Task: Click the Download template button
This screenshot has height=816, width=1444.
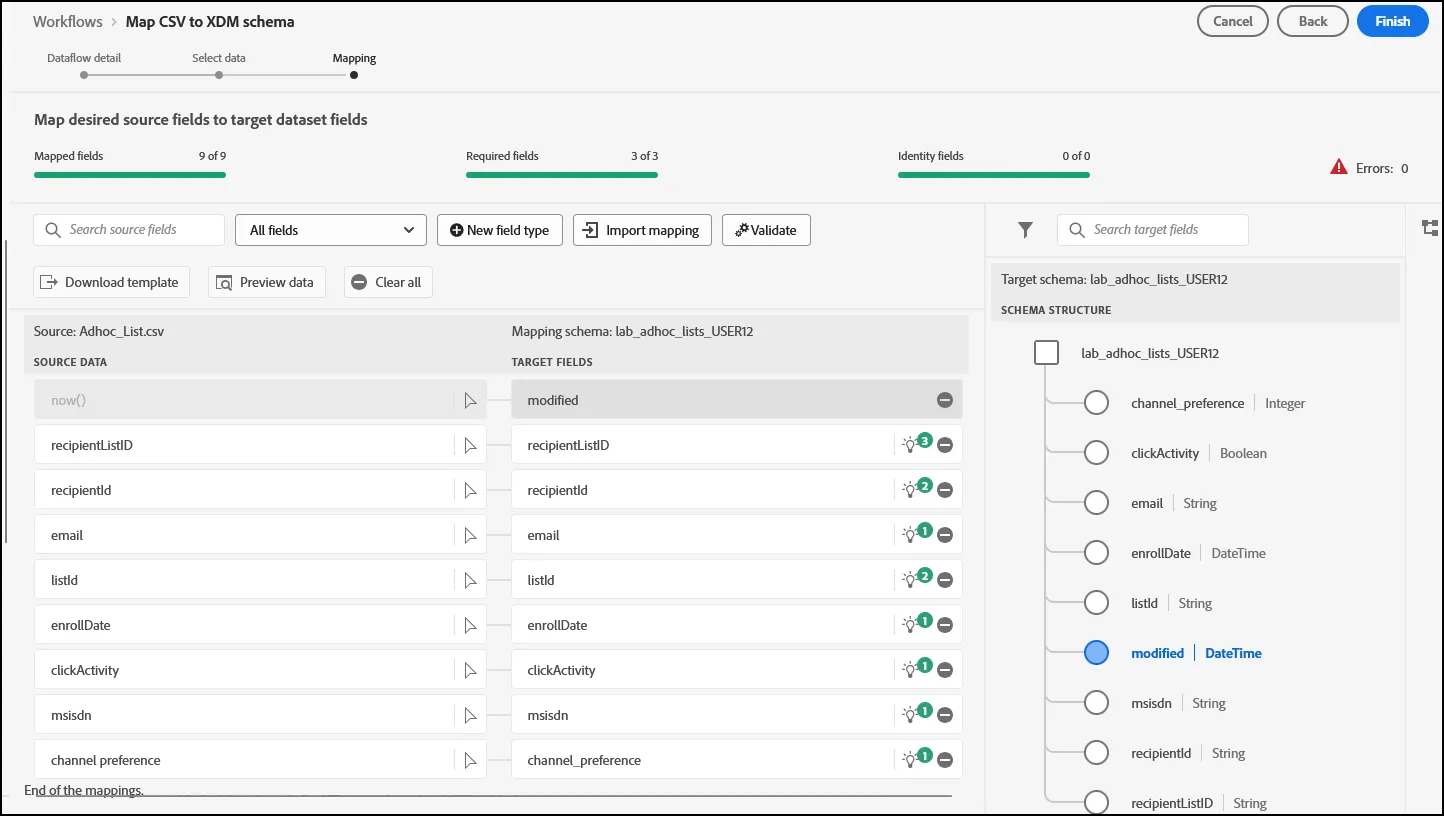Action: click(111, 282)
